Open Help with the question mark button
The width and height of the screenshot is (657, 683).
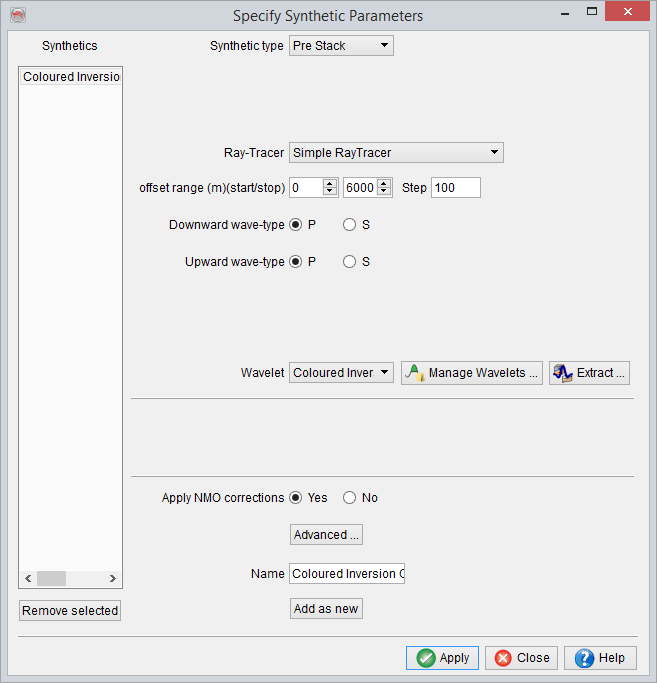point(600,658)
